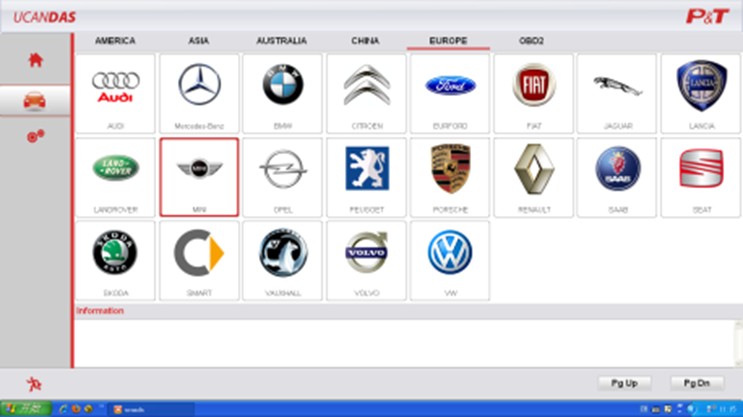Click the Pg Up button

pyautogui.click(x=625, y=383)
